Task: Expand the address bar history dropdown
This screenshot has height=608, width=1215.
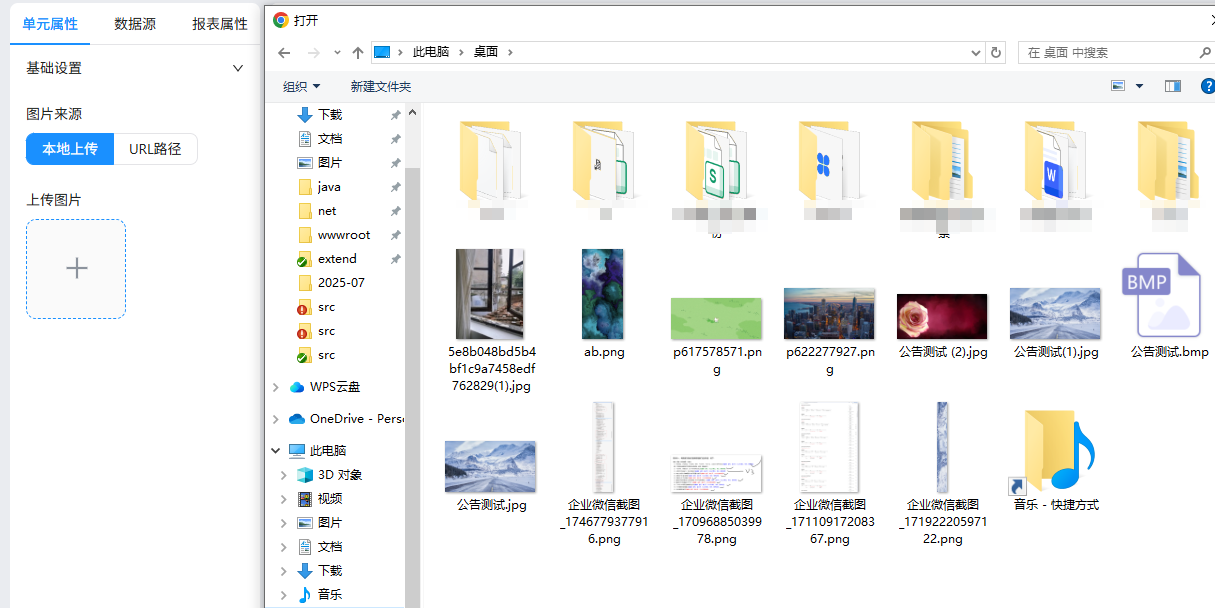Action: (x=977, y=52)
